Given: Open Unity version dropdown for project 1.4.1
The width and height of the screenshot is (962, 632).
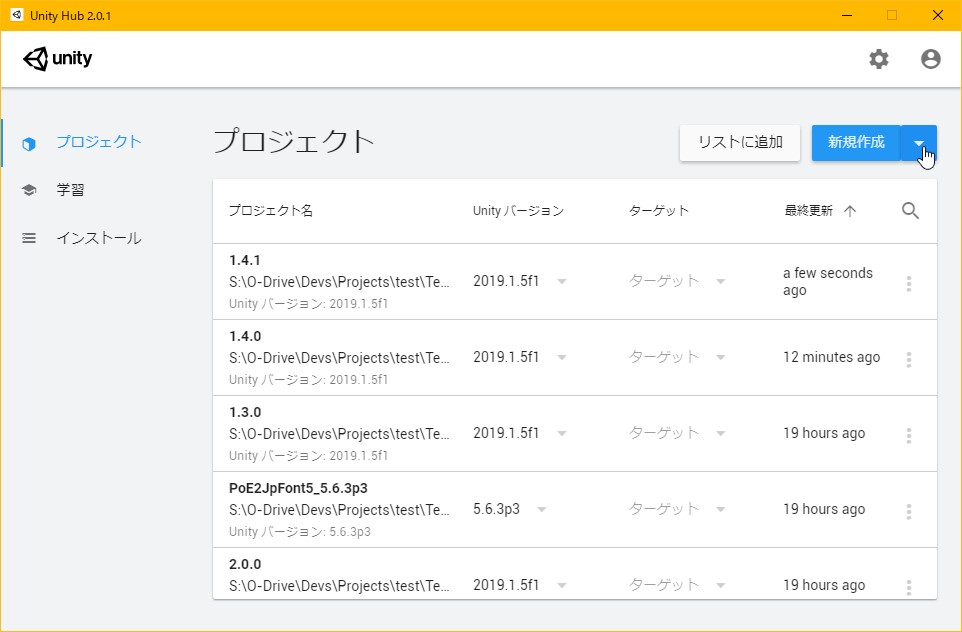Looking at the screenshot, I should point(561,281).
